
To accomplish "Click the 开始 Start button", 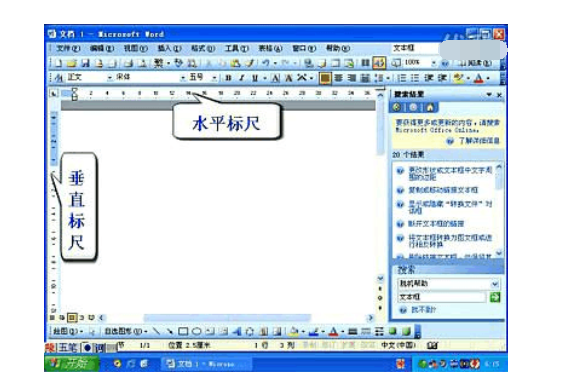I will pyautogui.click(x=71, y=363).
